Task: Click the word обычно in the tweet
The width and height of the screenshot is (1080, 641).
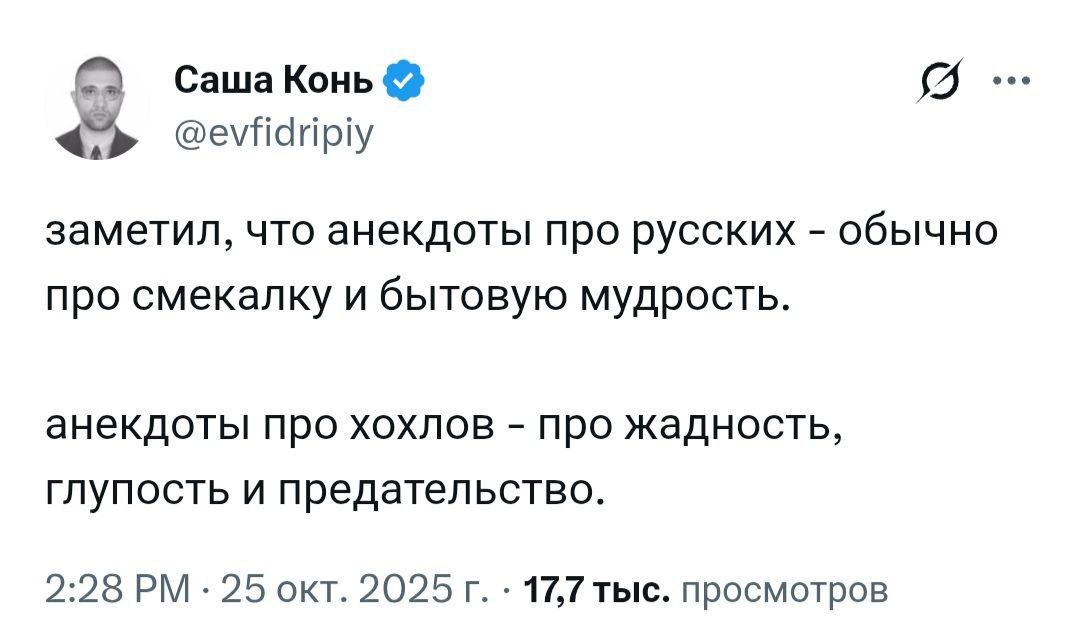Action: 915,236
